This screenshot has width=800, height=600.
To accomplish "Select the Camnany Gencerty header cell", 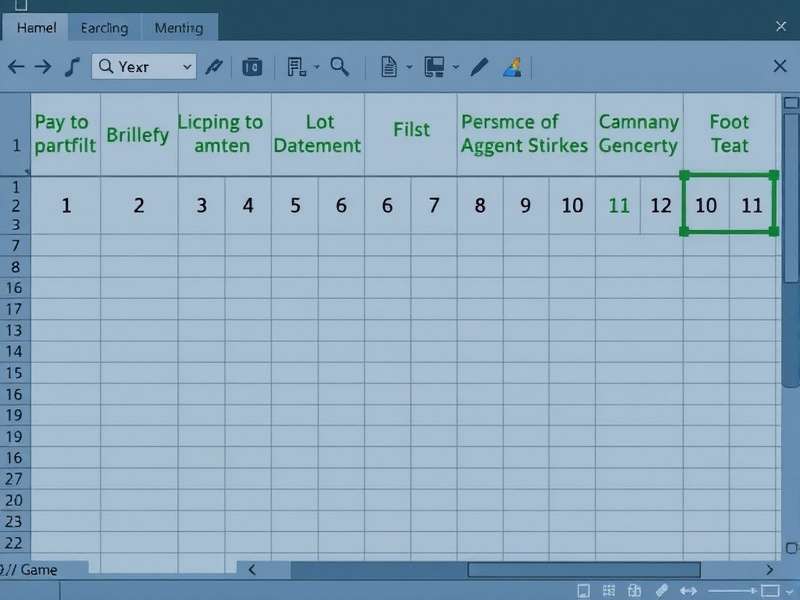I will (638, 134).
